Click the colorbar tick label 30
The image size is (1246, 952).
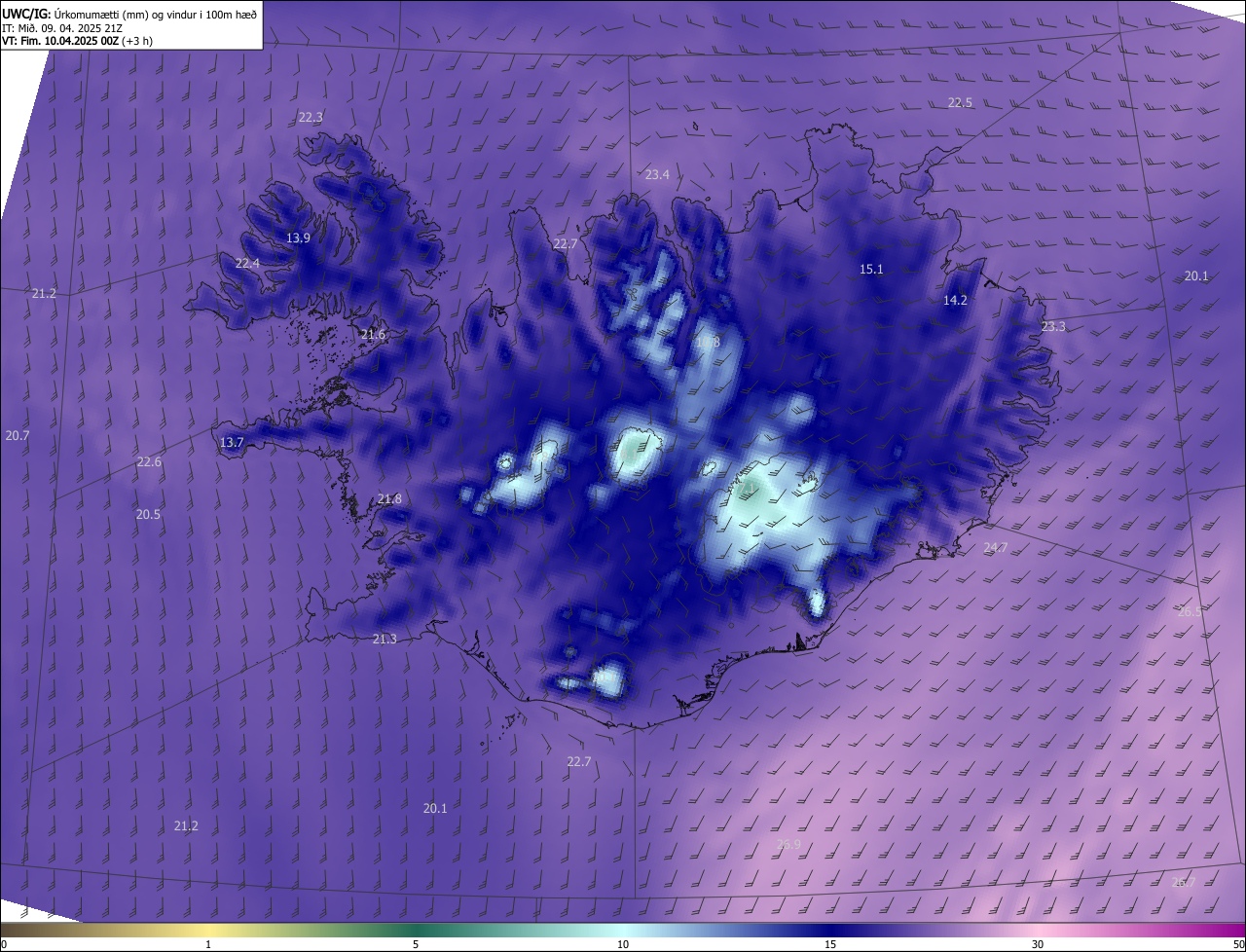[1038, 944]
